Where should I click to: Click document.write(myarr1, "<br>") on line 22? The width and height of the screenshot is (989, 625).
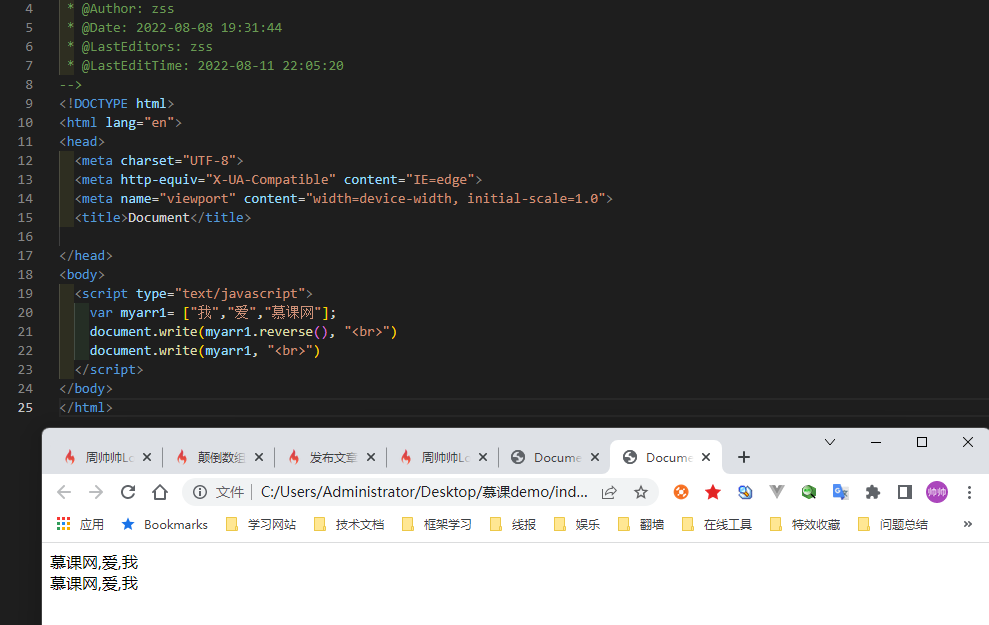tap(205, 351)
